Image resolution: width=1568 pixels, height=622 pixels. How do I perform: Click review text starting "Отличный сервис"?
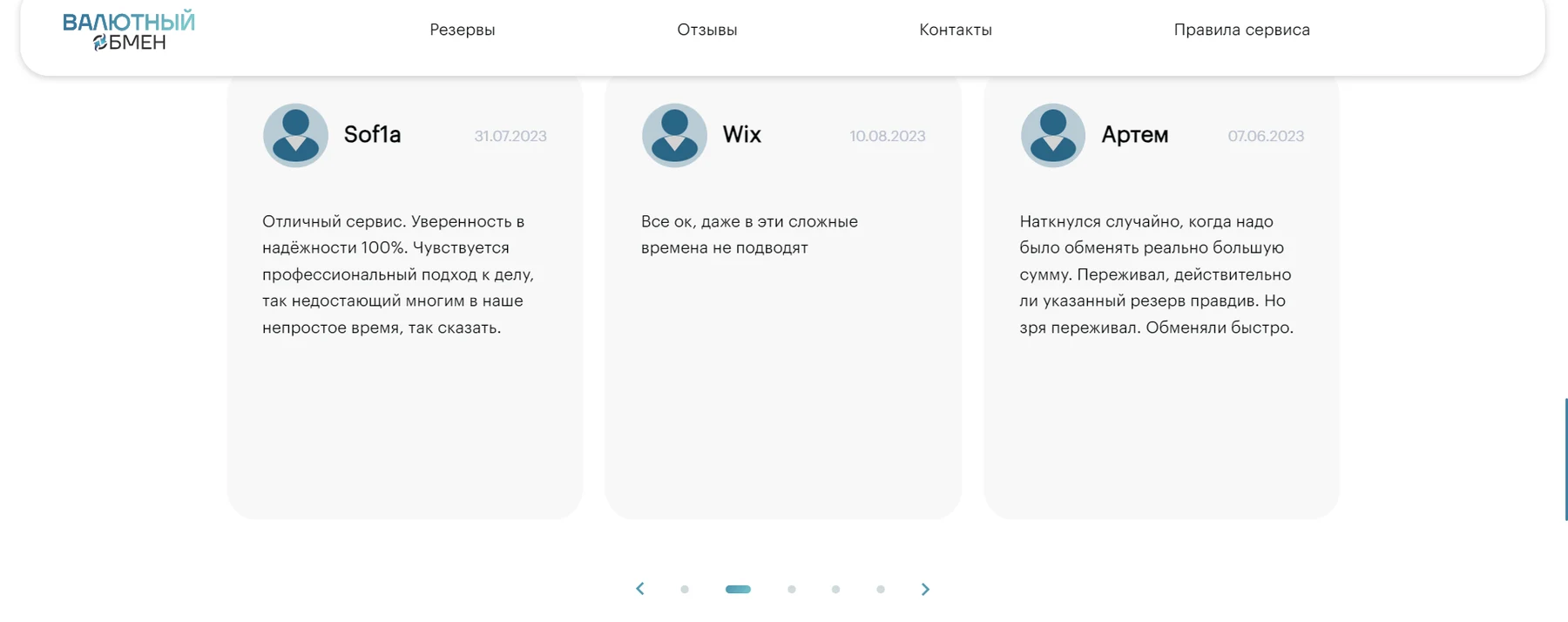tap(398, 274)
